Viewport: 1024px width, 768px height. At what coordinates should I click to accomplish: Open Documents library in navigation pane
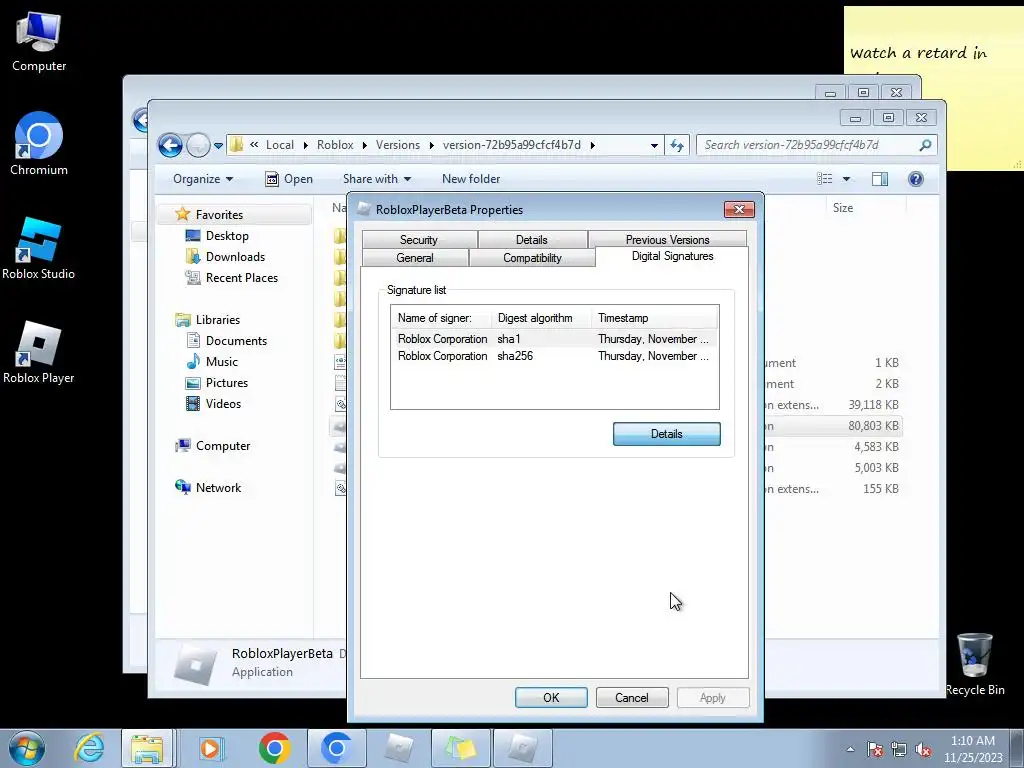pyautogui.click(x=236, y=341)
